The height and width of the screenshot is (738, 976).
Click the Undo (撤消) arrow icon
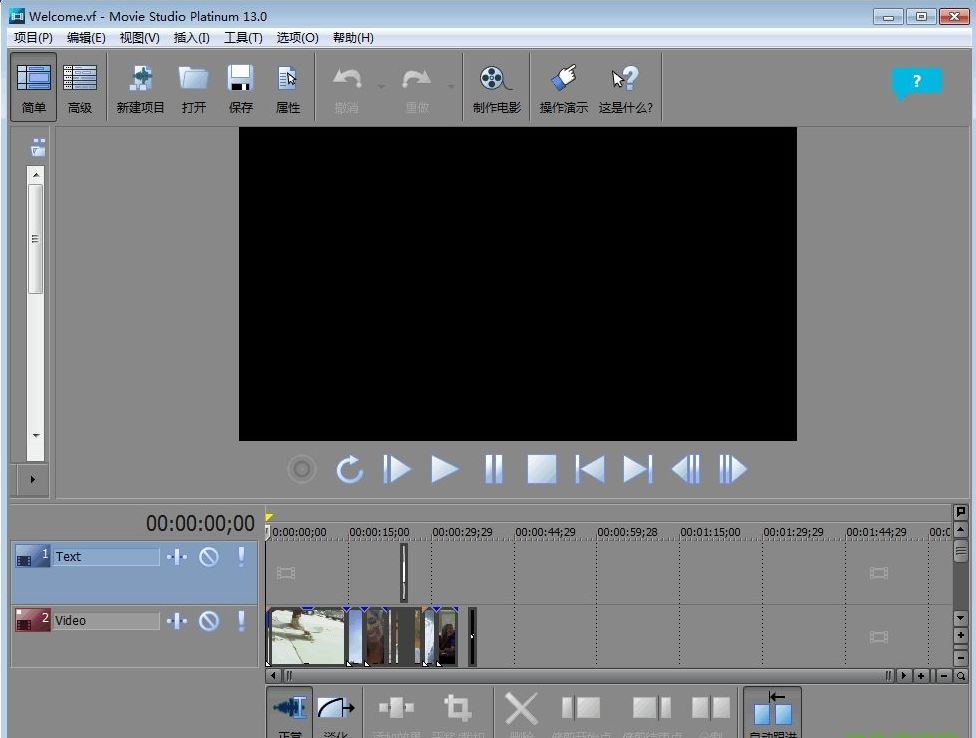point(347,79)
